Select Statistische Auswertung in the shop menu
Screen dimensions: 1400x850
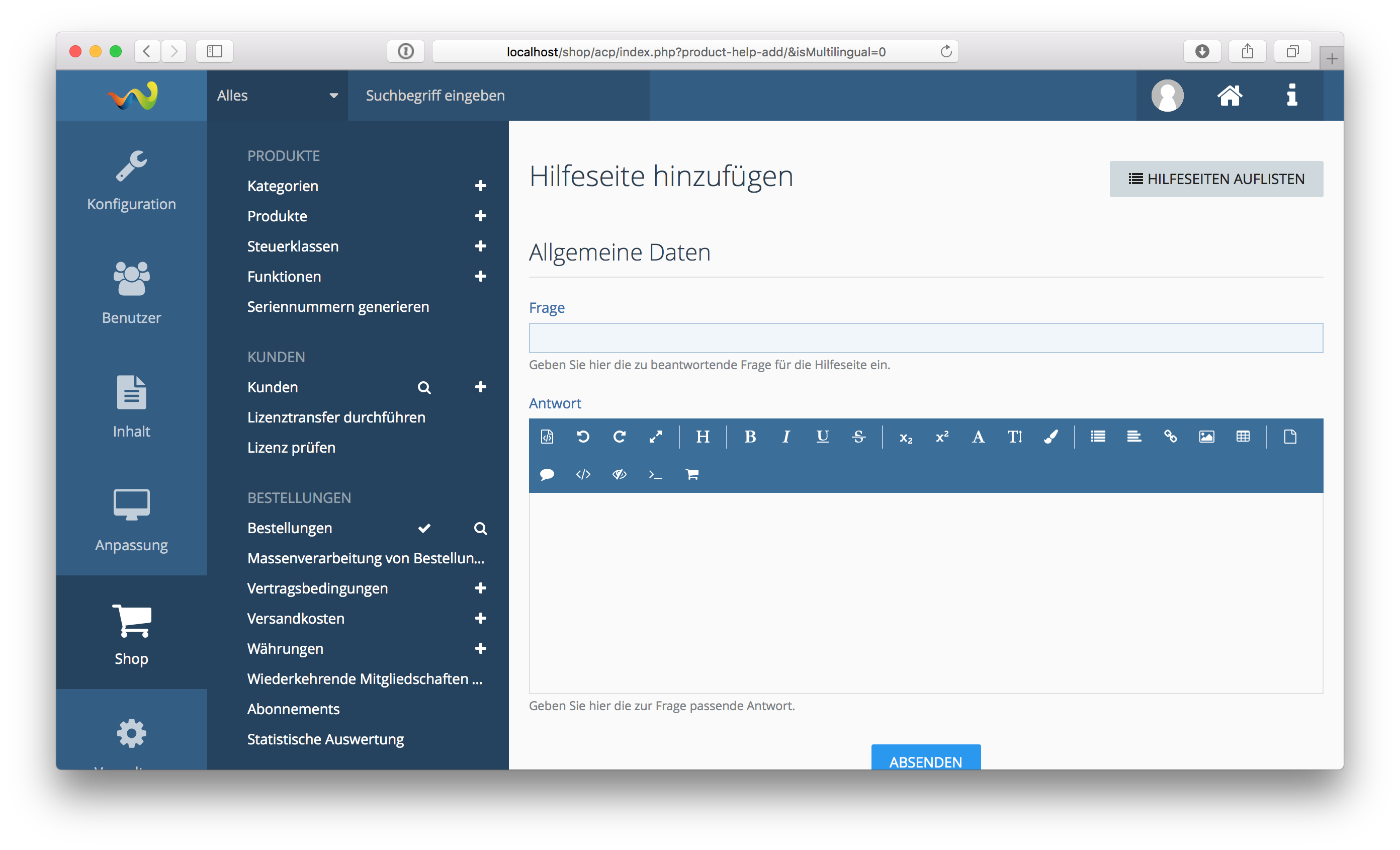(x=326, y=740)
